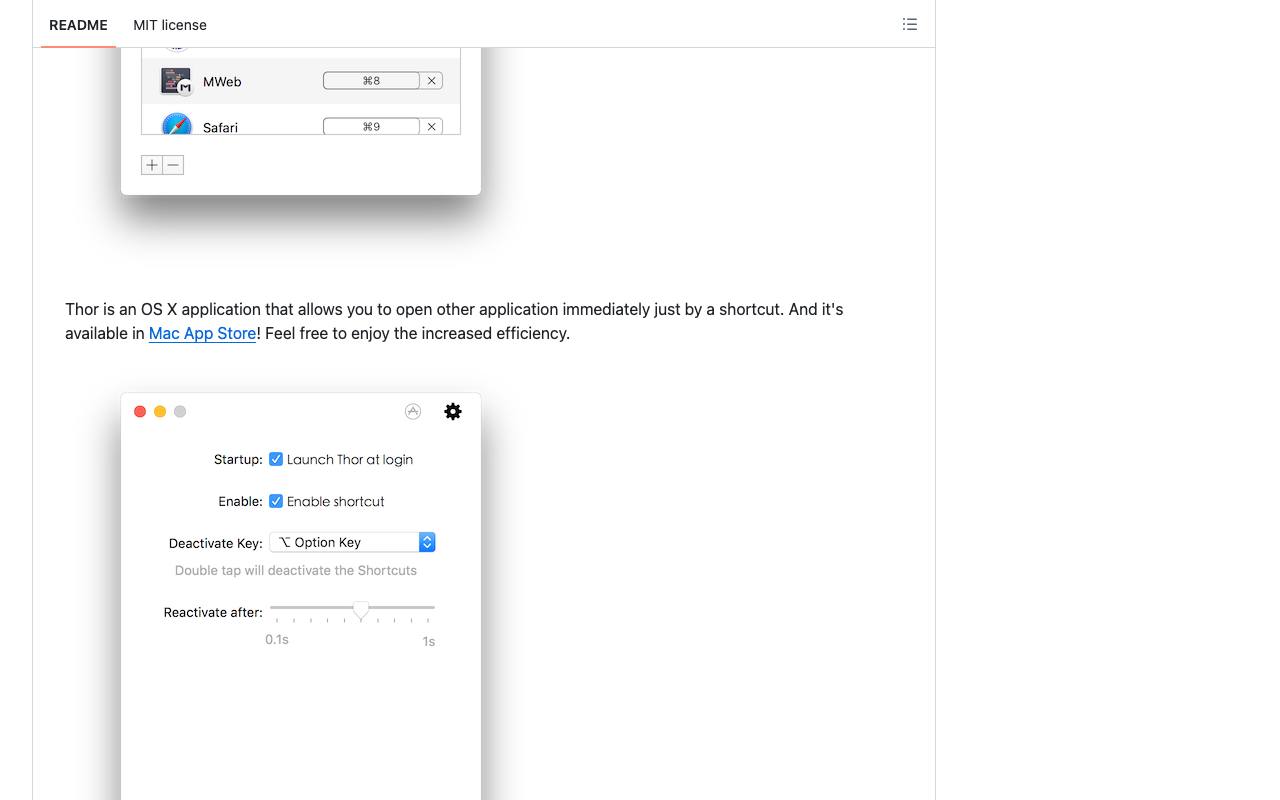Click the yellow minimize window button
Screen dimensions: 1280x800
pos(160,411)
